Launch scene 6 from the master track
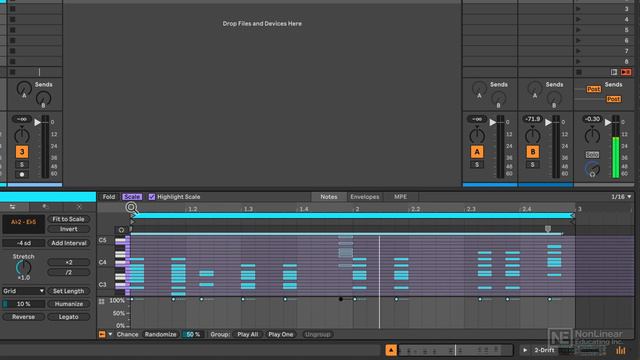The height and width of the screenshot is (360, 640). pyautogui.click(x=578, y=40)
